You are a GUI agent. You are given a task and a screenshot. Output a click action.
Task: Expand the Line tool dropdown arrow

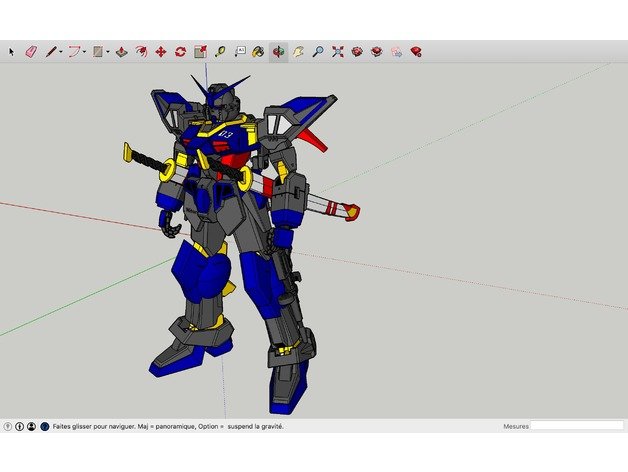(61, 51)
